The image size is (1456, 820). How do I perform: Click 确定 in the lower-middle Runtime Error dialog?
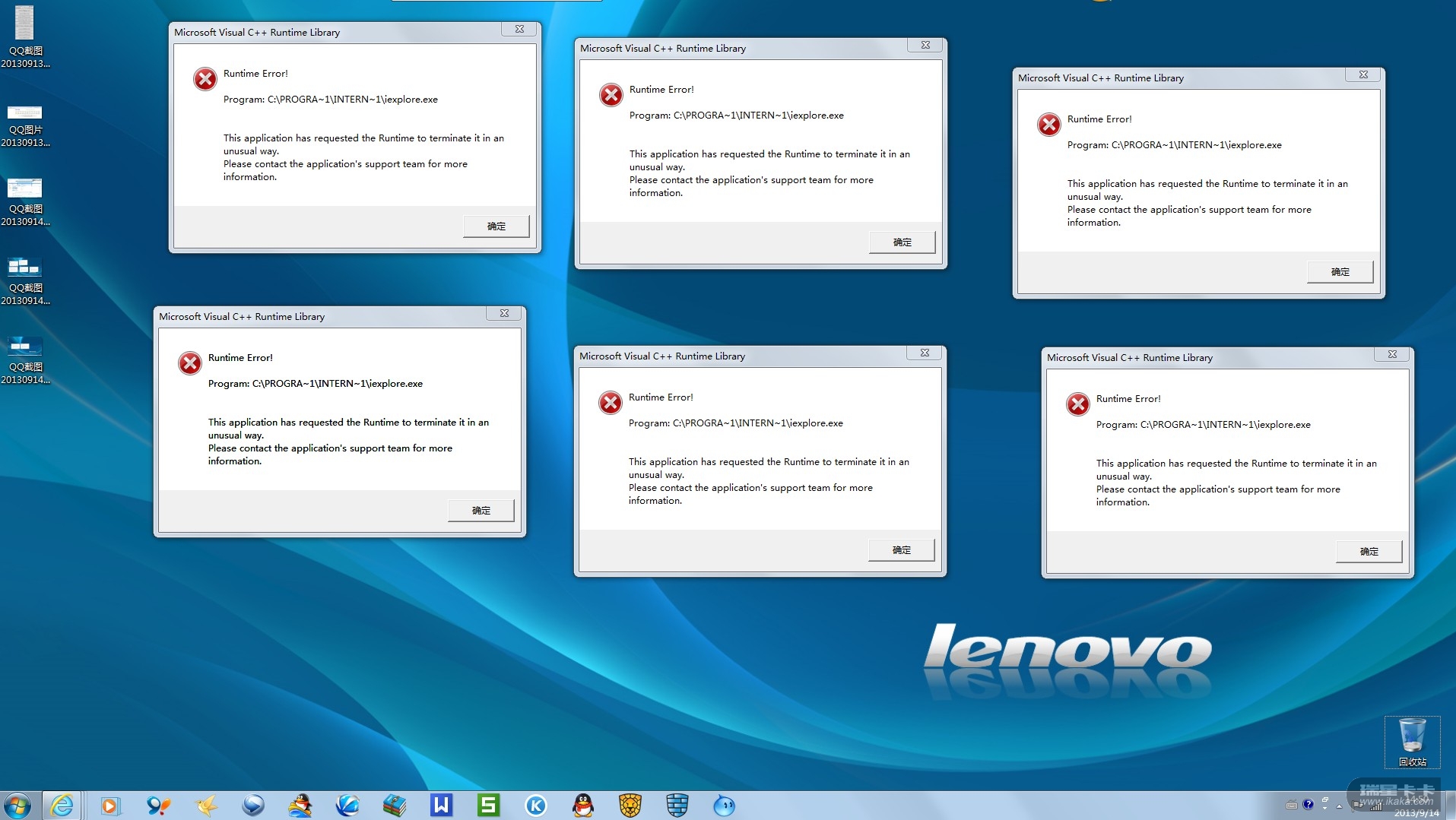tap(902, 550)
